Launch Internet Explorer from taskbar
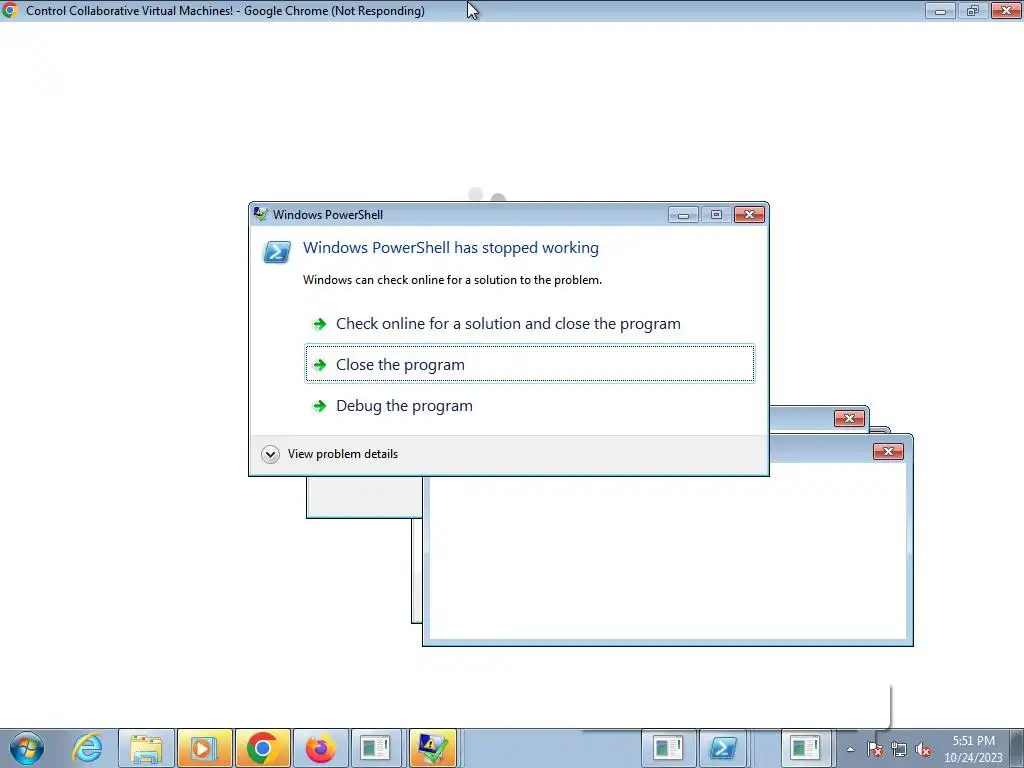The image size is (1024, 768). tap(88, 748)
